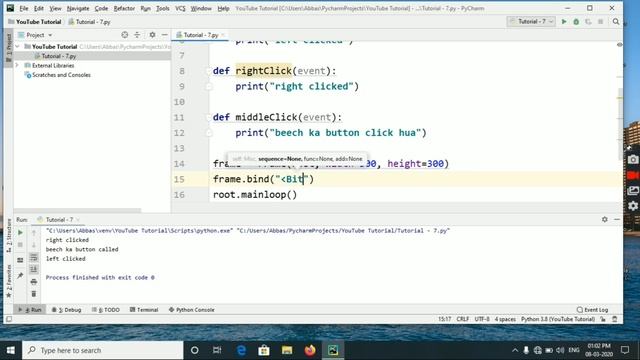Click Down the stack trace arrow
The width and height of the screenshot is (640, 360).
coord(34,245)
